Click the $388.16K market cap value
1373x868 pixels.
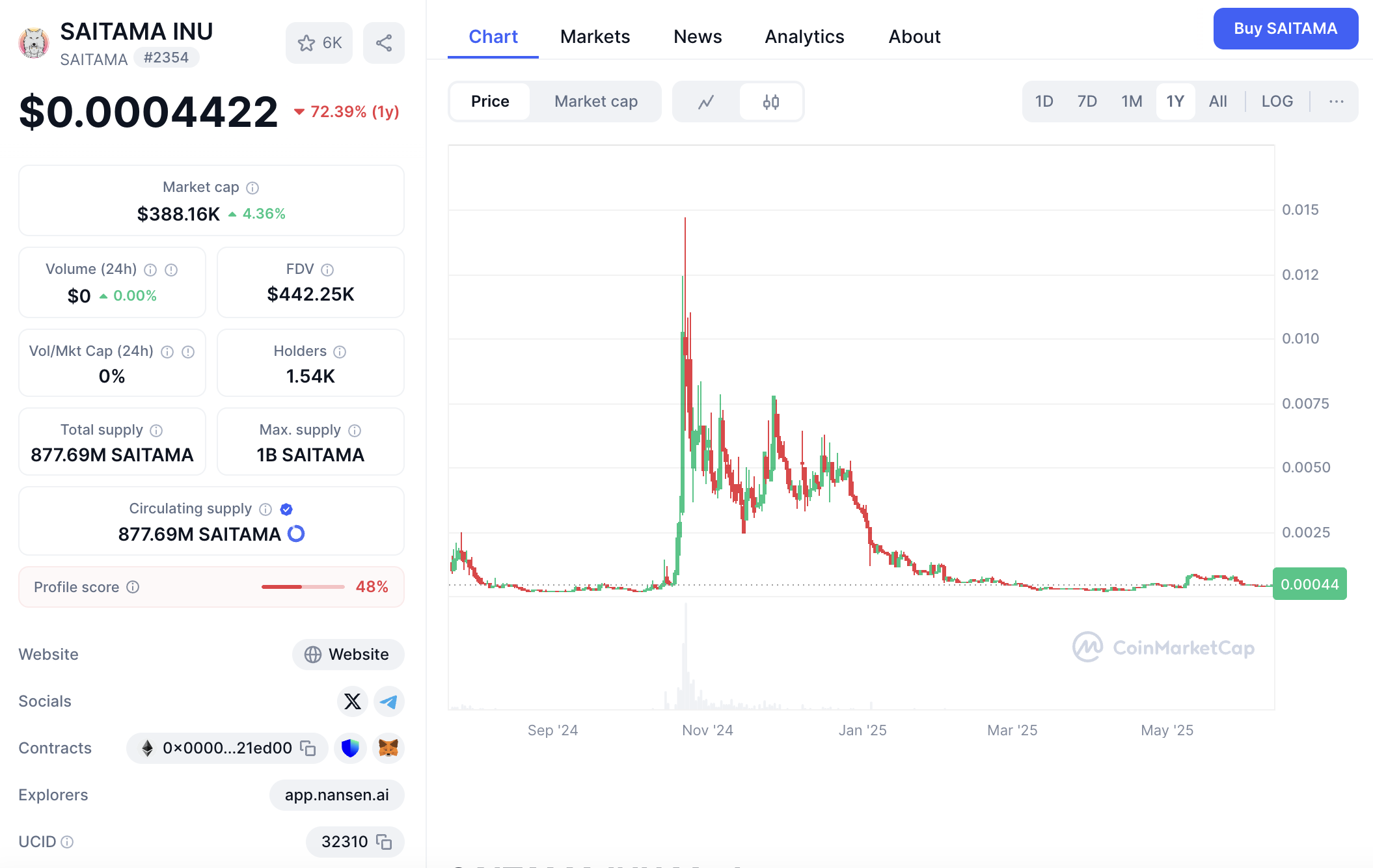pyautogui.click(x=178, y=214)
